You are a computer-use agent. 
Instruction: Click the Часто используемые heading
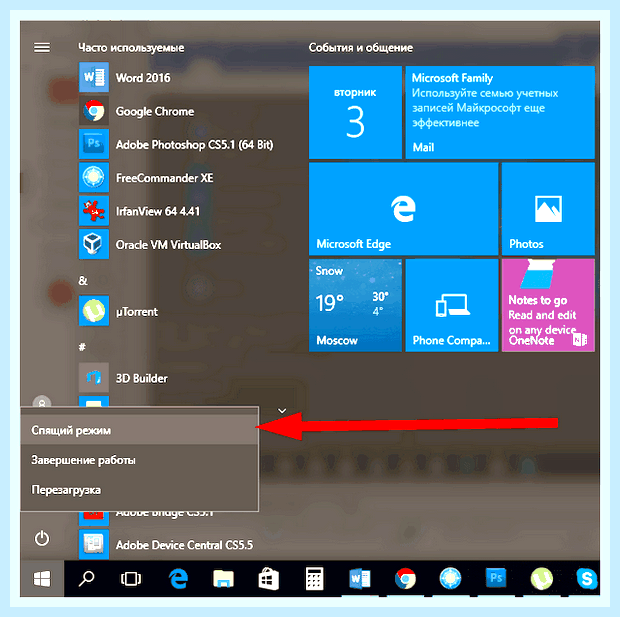click(x=131, y=48)
